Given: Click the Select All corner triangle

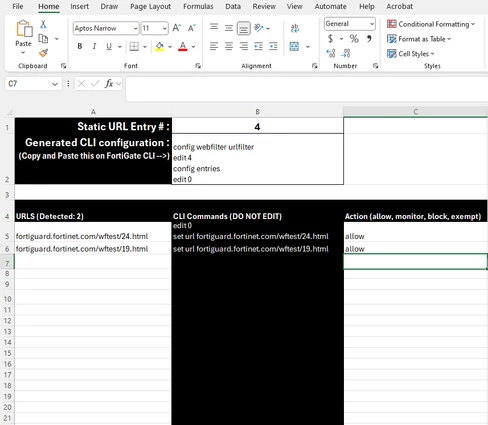Looking at the screenshot, I should pos(9,112).
